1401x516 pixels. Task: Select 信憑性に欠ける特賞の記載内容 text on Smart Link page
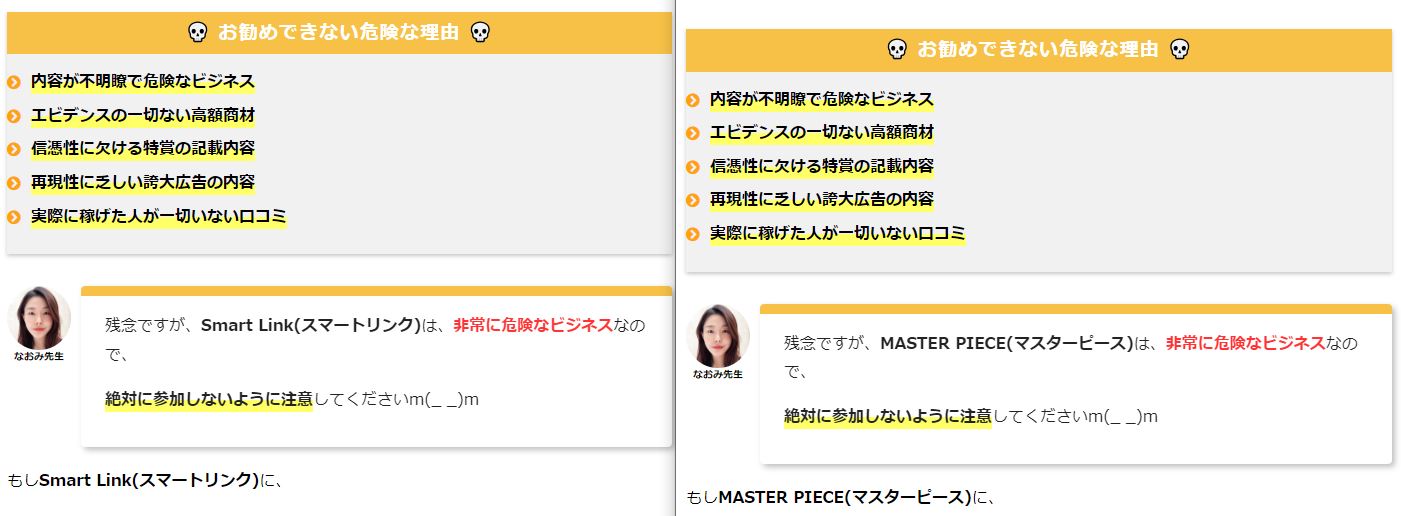point(143,148)
